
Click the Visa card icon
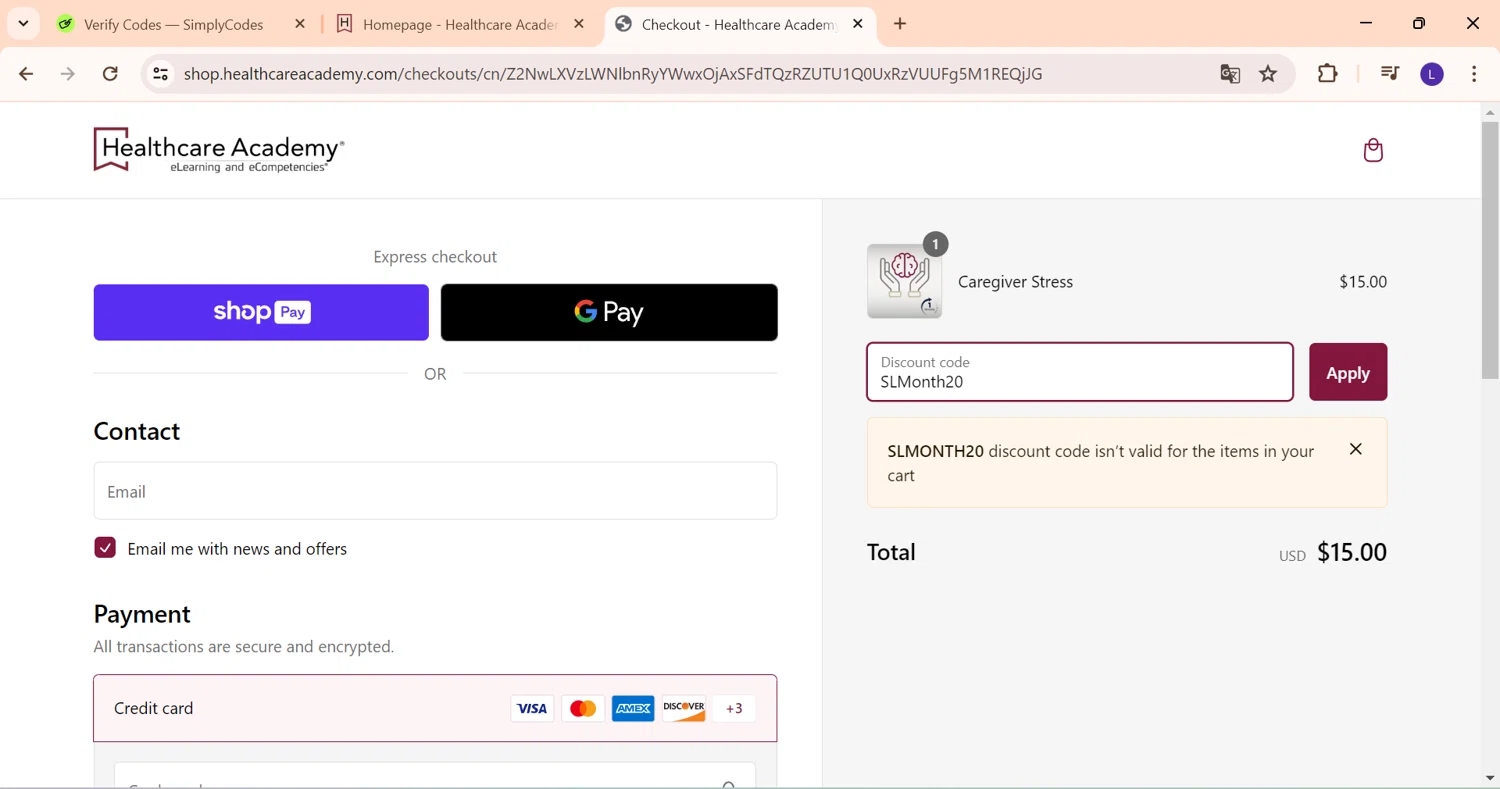click(532, 709)
